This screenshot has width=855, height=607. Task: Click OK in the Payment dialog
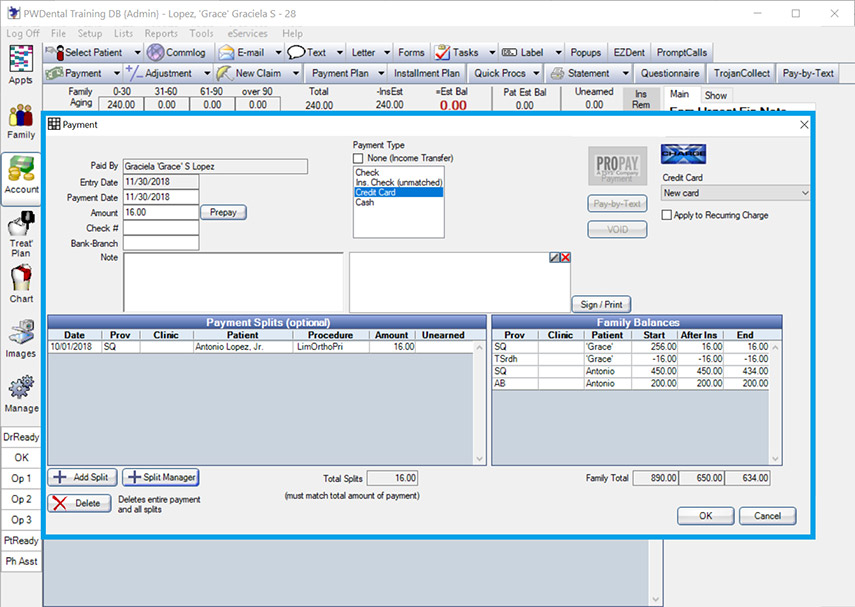pos(706,516)
